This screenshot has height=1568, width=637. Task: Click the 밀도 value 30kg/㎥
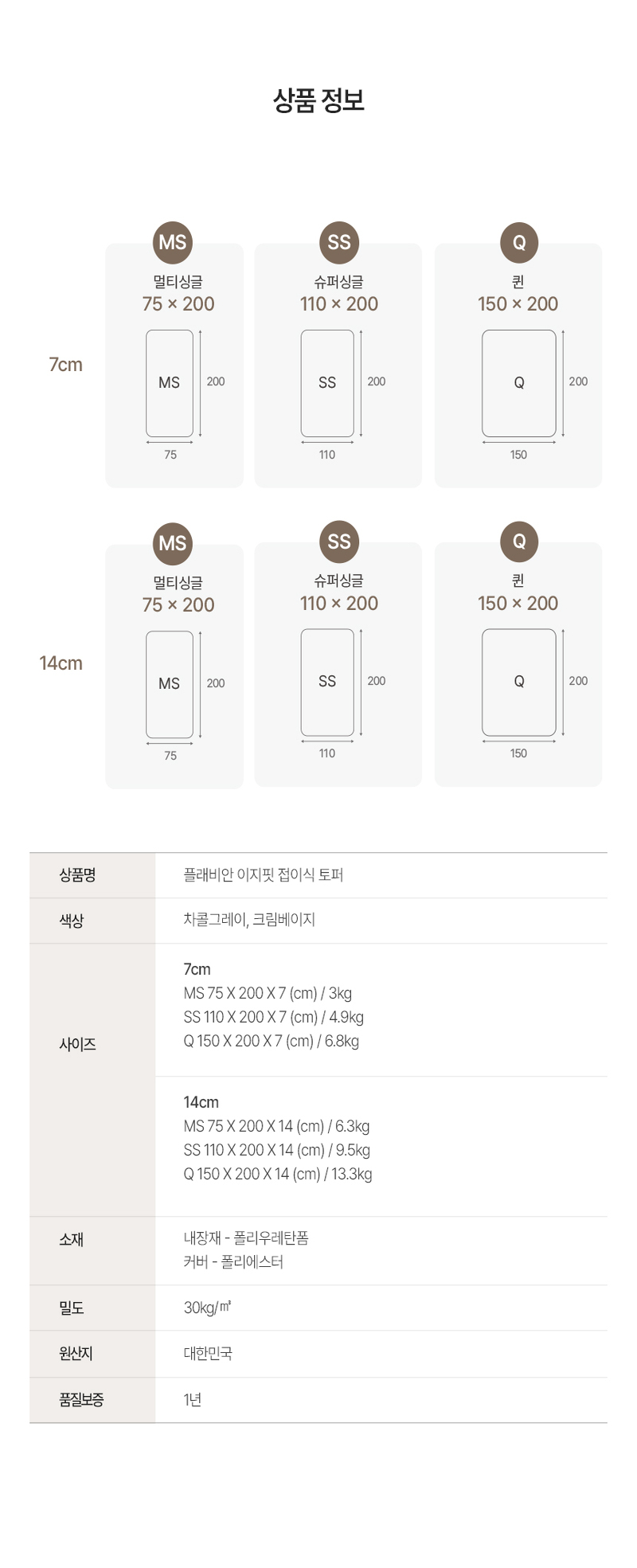[207, 1308]
